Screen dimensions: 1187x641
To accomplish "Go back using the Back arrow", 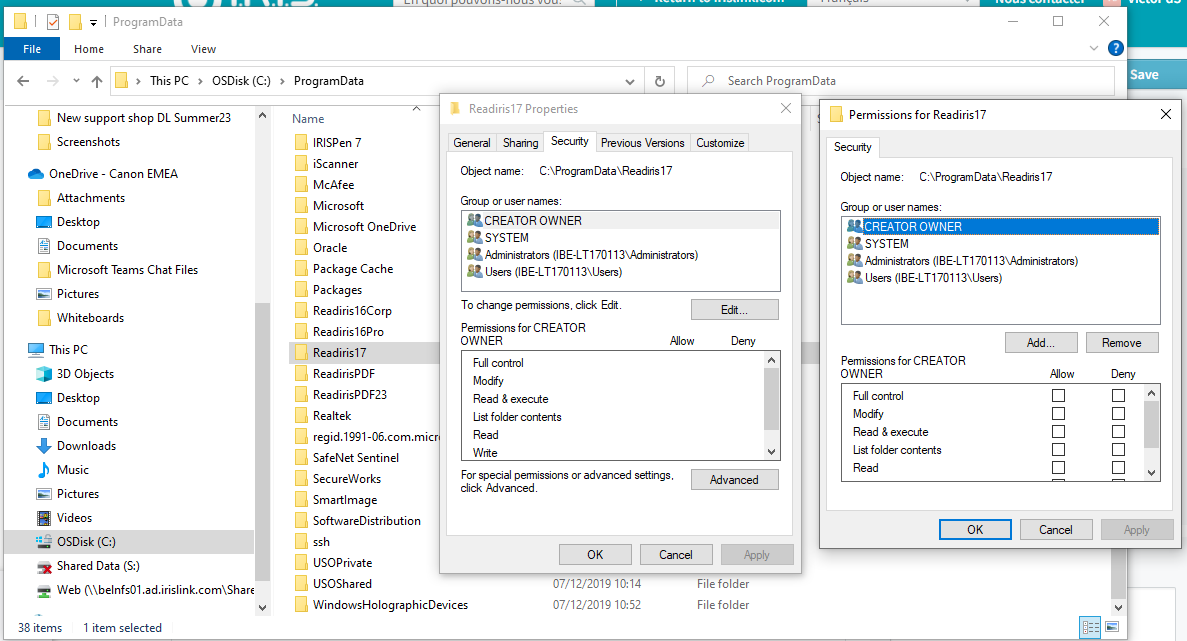I will (23, 81).
